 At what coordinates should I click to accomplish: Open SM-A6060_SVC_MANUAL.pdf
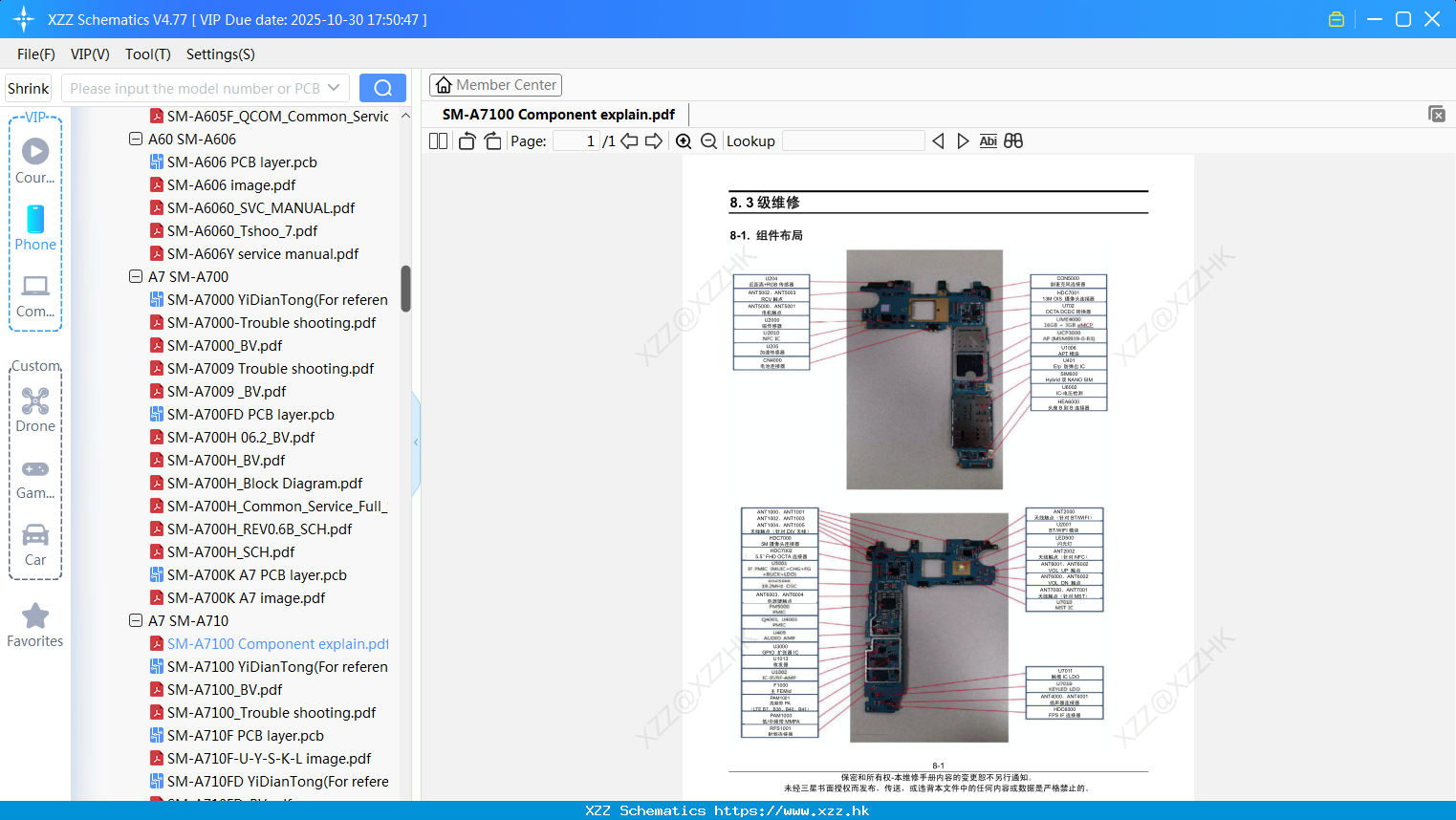pos(261,207)
